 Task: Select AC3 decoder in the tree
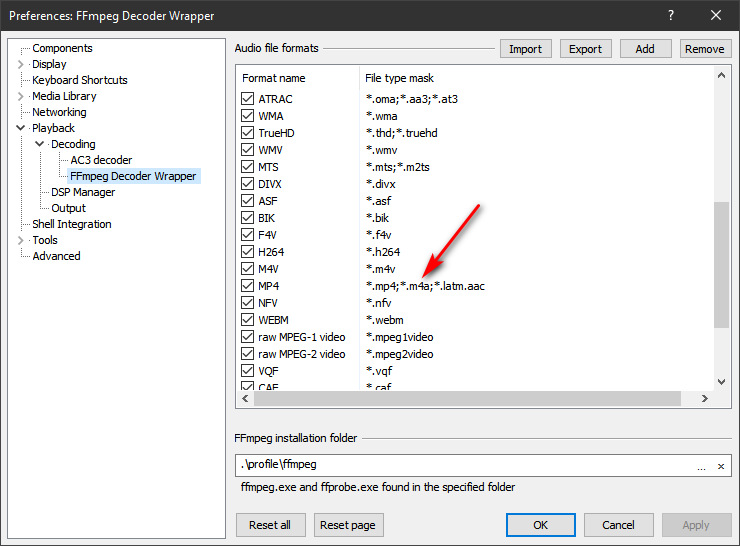[101, 160]
